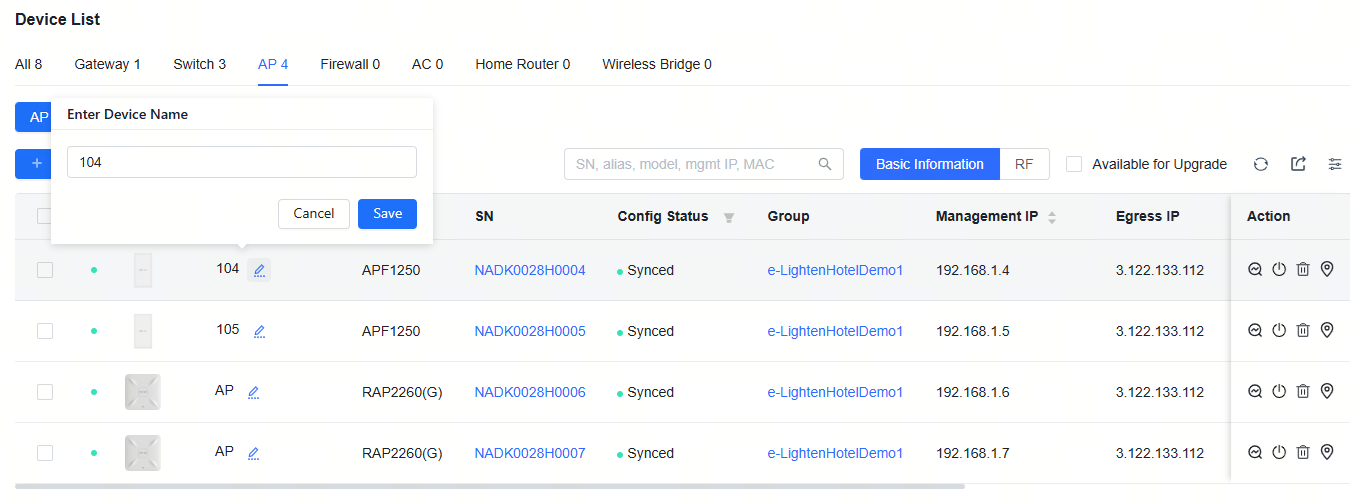Switch view to RF
This screenshot has width=1350, height=504.
click(x=1024, y=164)
